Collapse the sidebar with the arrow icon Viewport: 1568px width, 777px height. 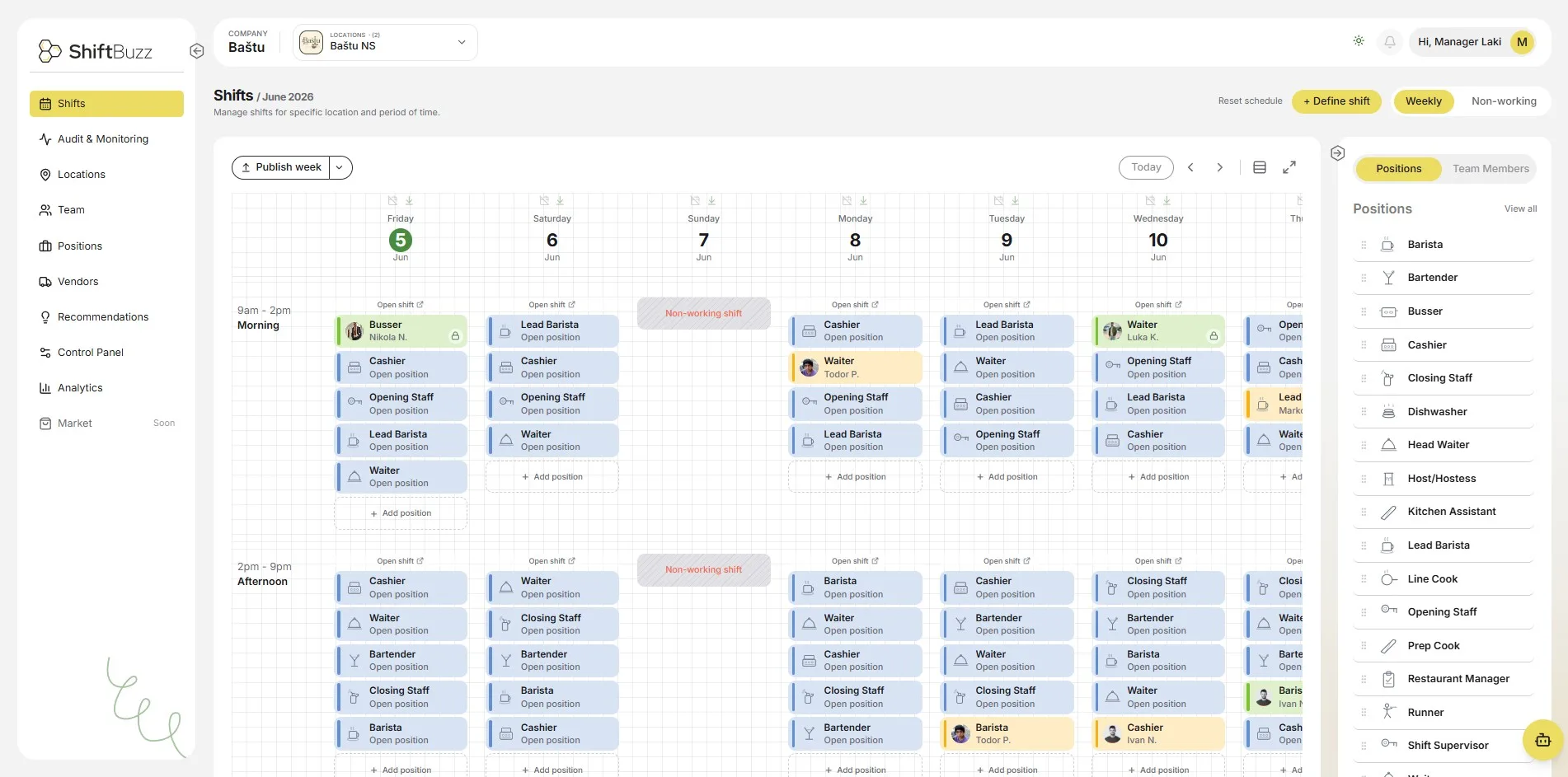point(196,51)
